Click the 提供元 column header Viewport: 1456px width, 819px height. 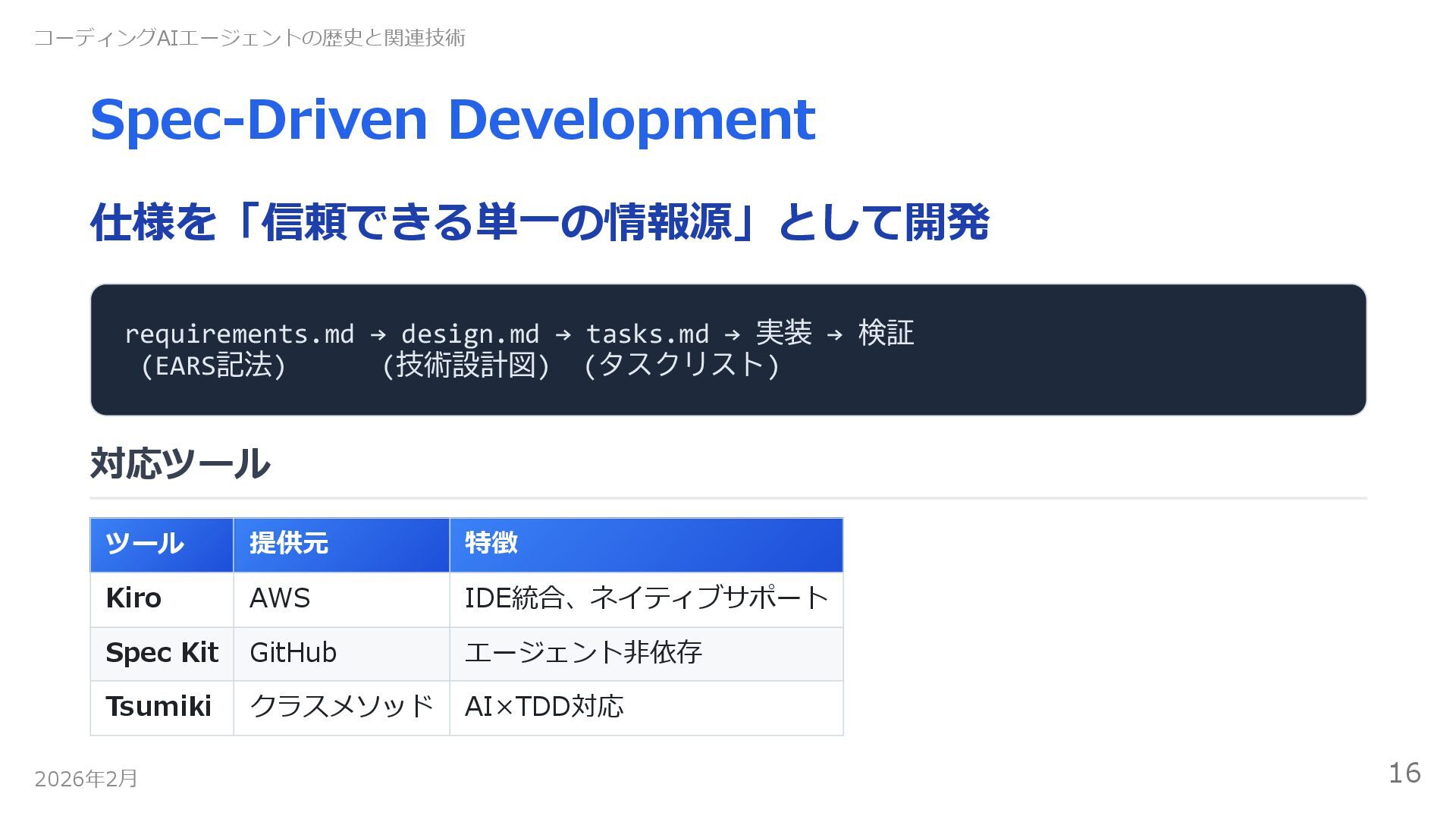click(289, 543)
